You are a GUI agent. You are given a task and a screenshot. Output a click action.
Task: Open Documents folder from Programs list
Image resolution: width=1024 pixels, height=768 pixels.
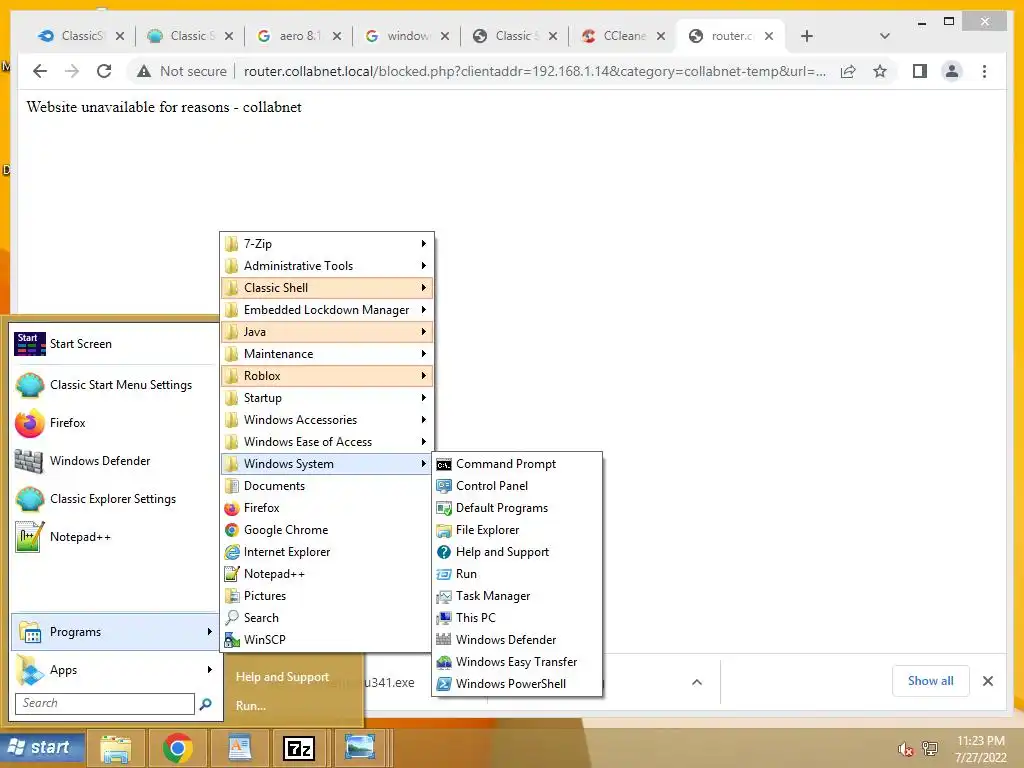pyautogui.click(x=327, y=486)
